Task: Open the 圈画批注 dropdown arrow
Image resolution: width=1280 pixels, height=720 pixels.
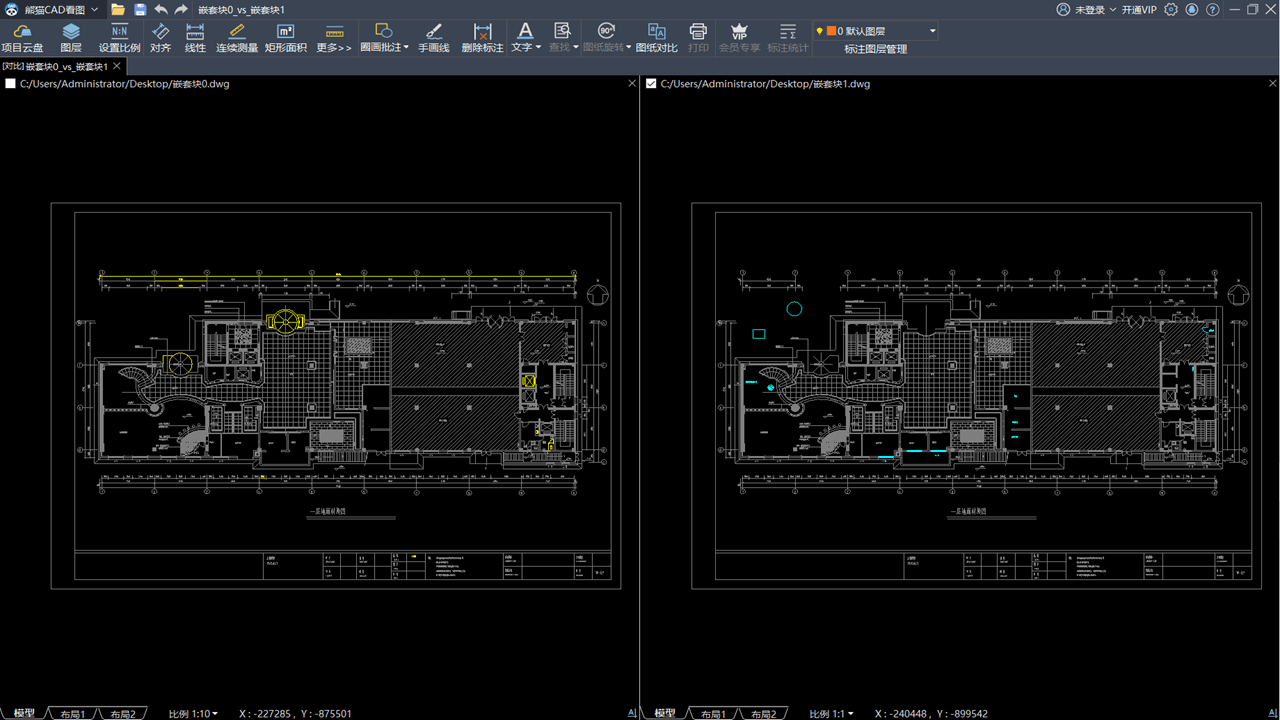Action: (x=406, y=47)
